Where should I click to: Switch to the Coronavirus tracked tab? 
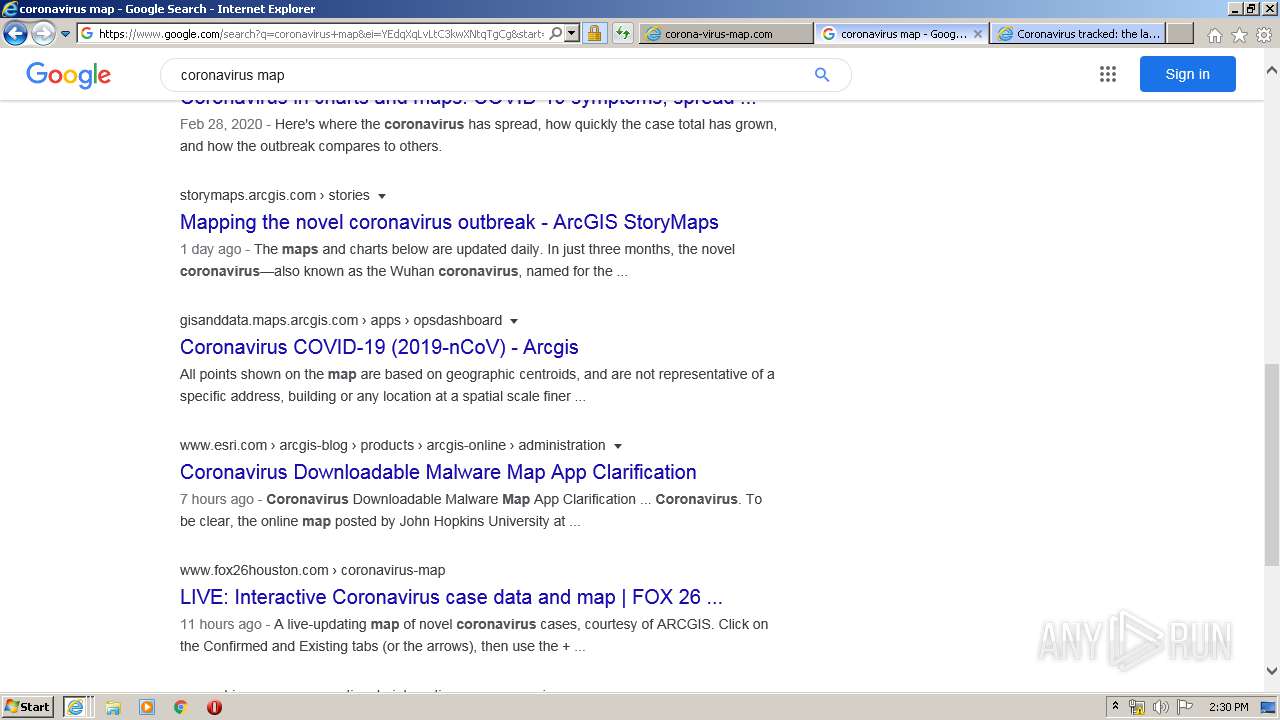pyautogui.click(x=1078, y=33)
